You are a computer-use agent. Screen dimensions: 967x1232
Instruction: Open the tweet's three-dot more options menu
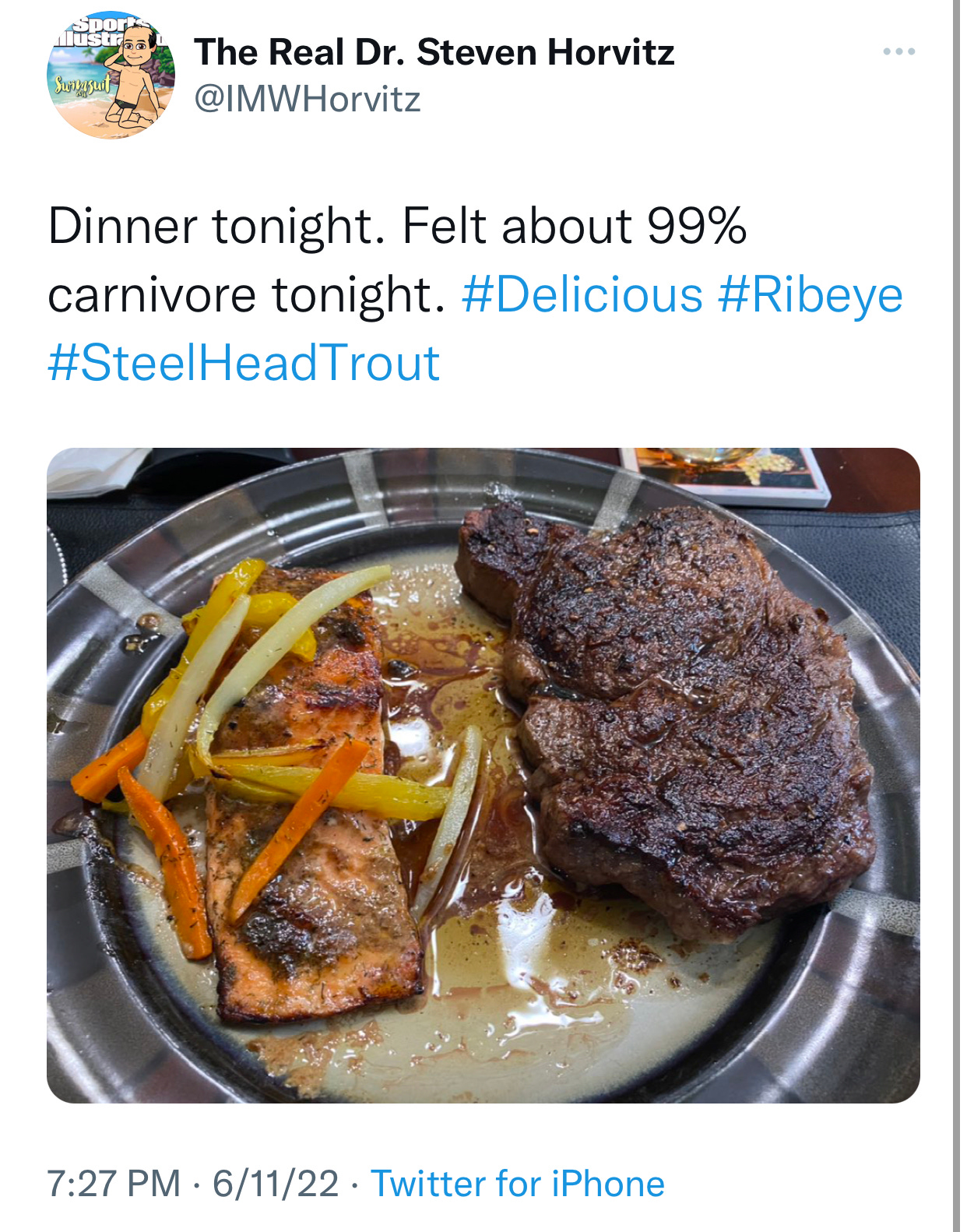(898, 52)
